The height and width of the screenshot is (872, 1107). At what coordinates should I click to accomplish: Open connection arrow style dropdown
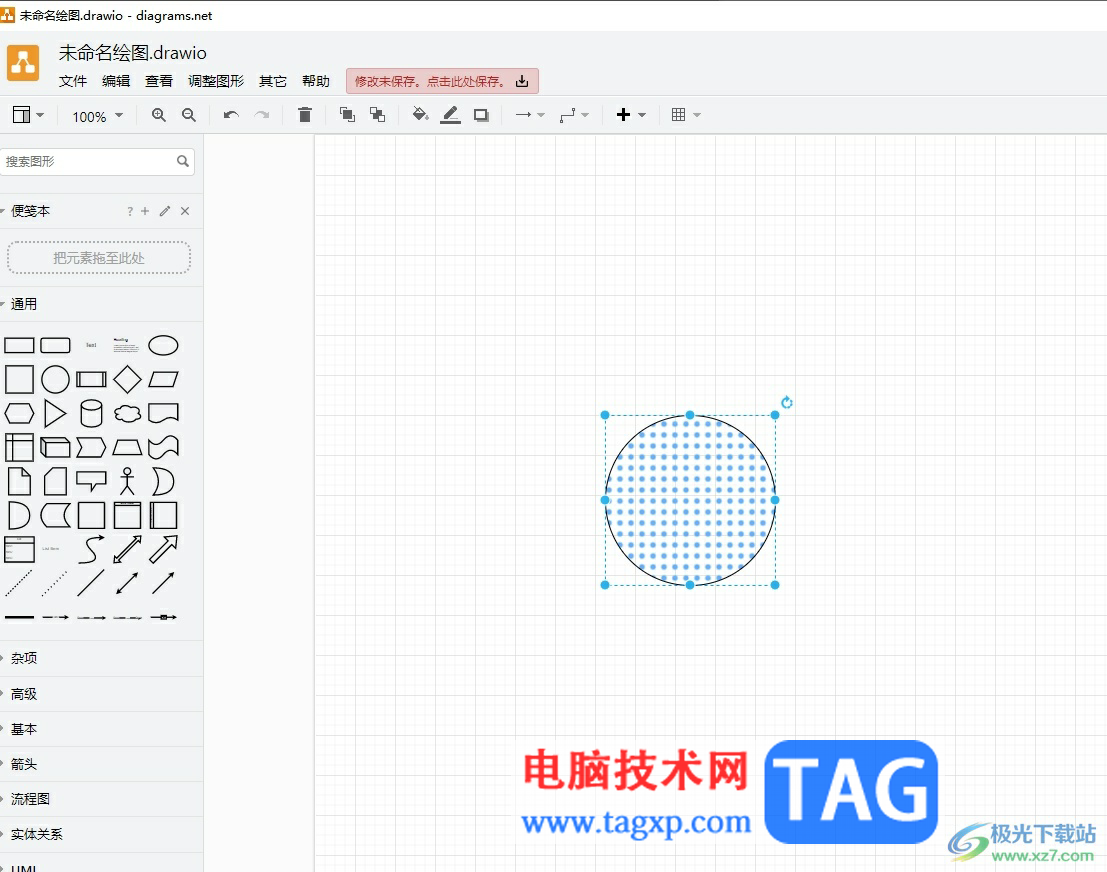coord(529,114)
